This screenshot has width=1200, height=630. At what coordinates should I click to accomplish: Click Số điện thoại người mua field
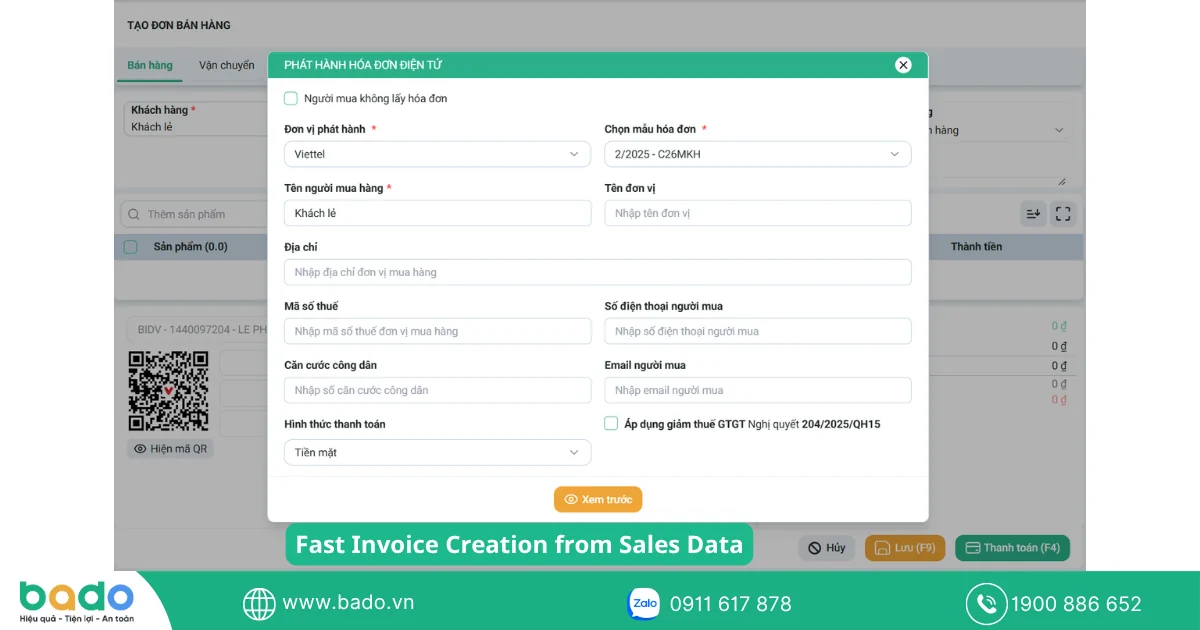click(x=757, y=331)
